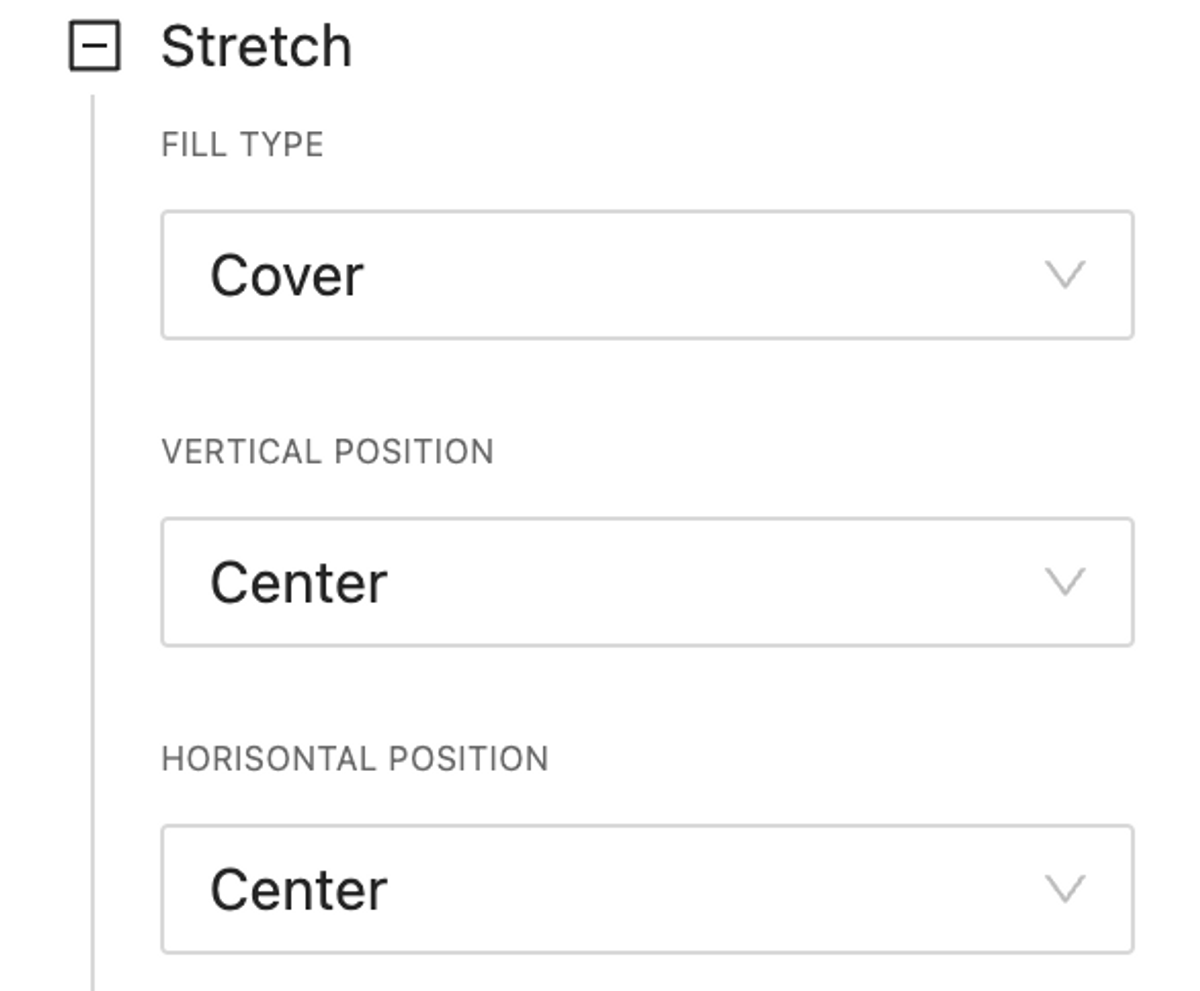Click the chevron arrow of Horisontal Position dropdown

[x=1064, y=888]
